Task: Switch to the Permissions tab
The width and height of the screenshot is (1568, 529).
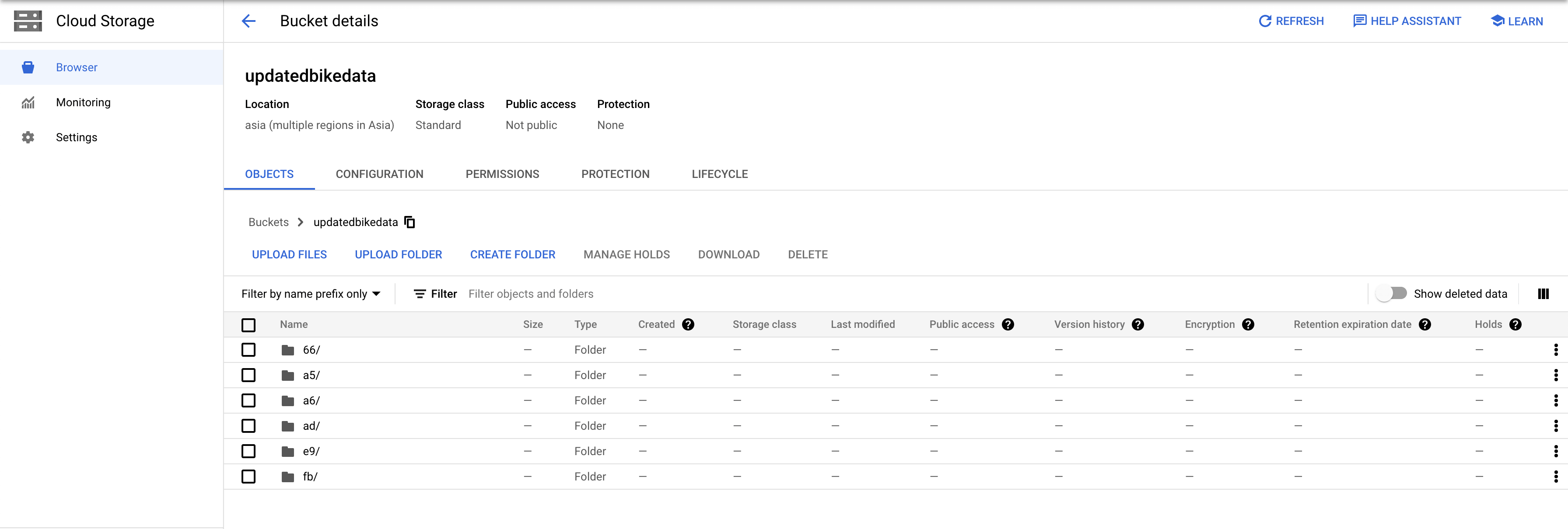Action: point(501,174)
